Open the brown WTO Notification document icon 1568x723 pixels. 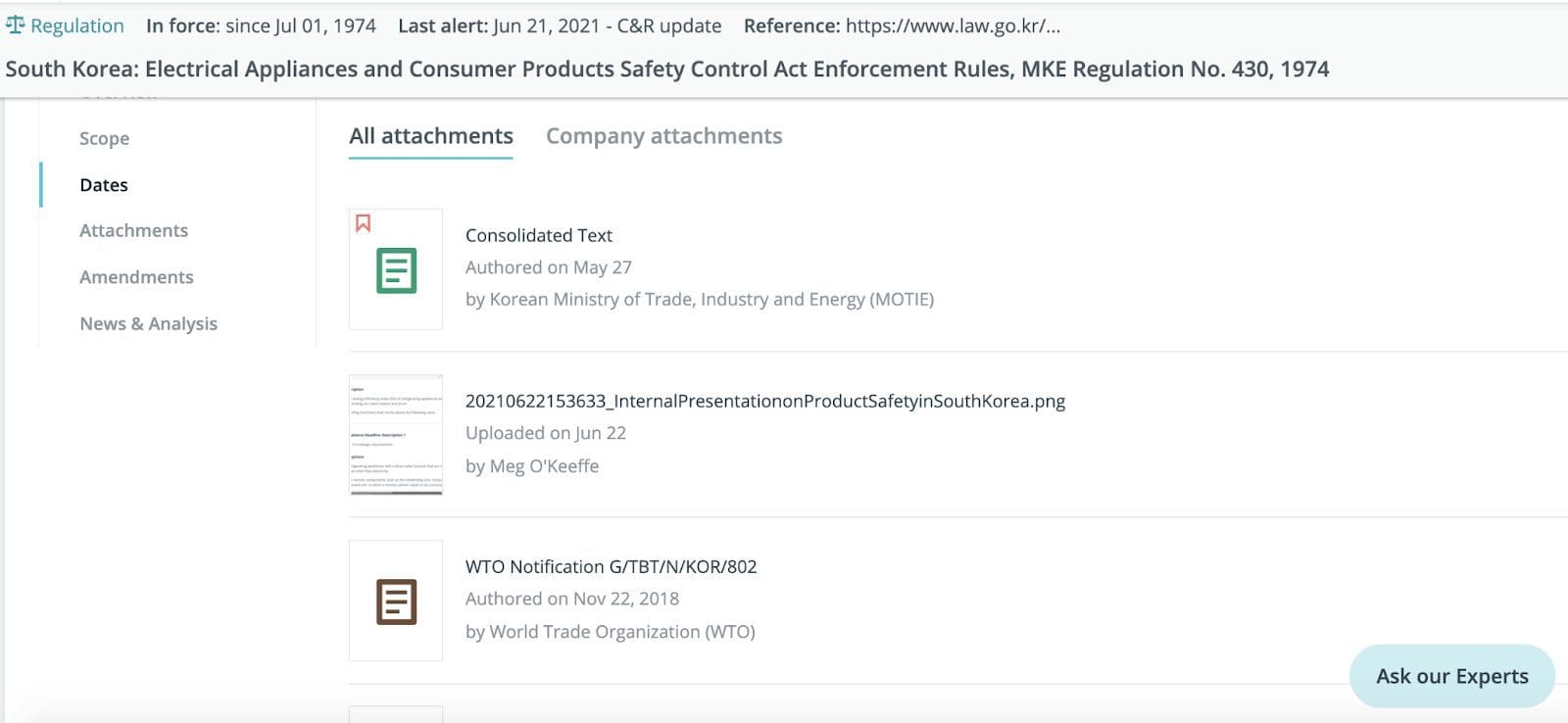click(x=396, y=602)
